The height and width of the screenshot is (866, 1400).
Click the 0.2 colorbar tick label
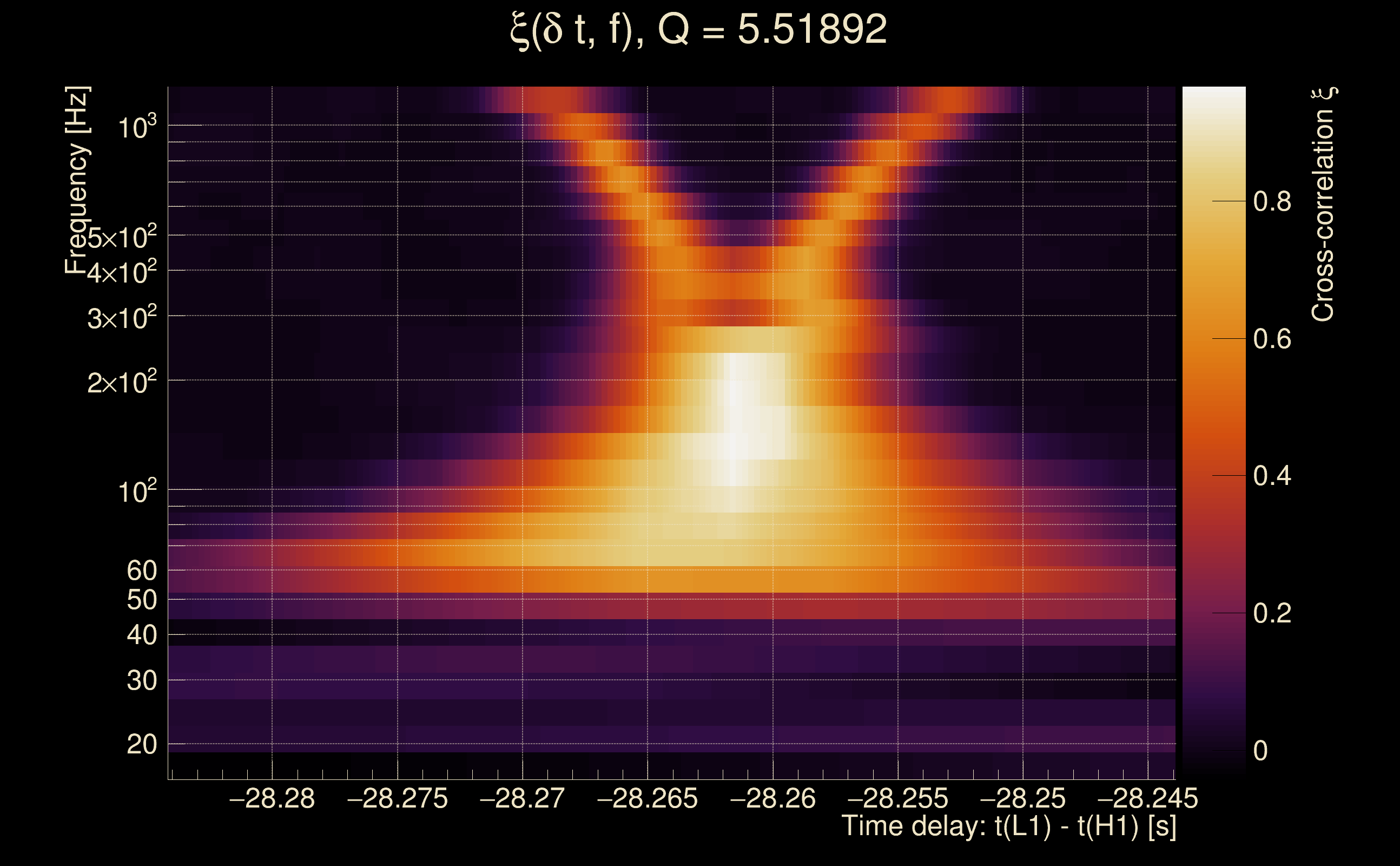pos(1272,613)
